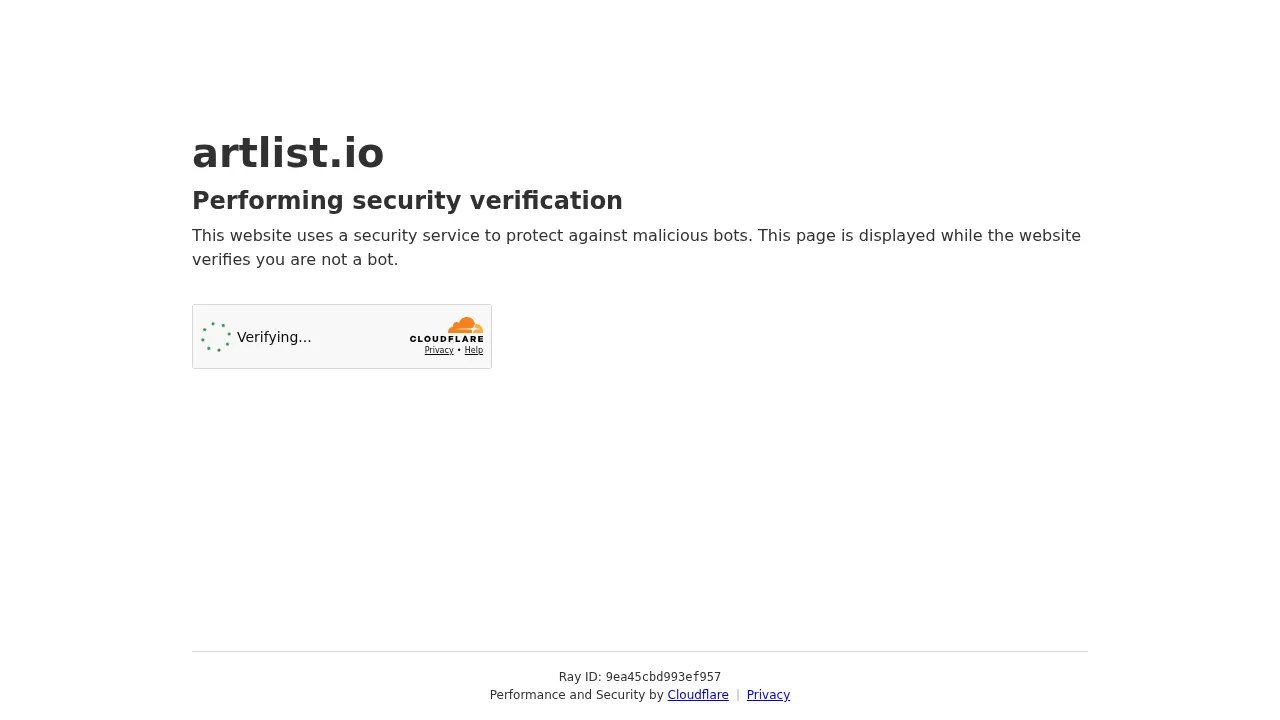Open the footer Privacy link
This screenshot has width=1280, height=720.
coord(768,695)
